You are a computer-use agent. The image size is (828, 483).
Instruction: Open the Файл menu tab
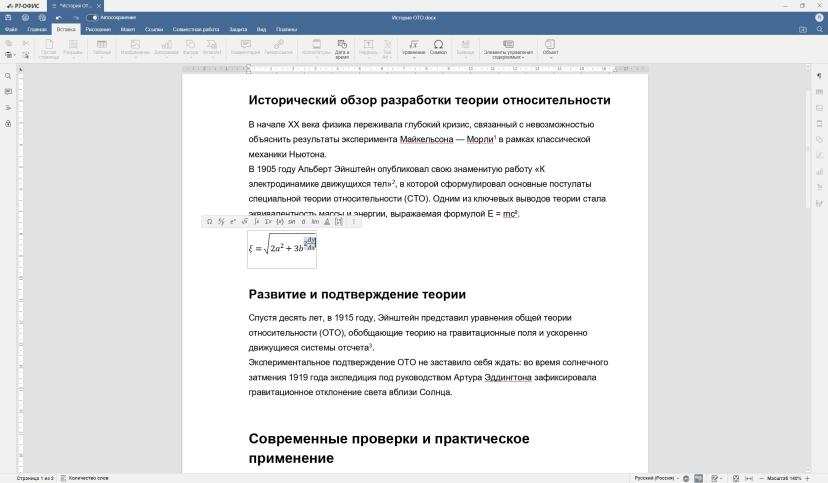[x=11, y=30]
